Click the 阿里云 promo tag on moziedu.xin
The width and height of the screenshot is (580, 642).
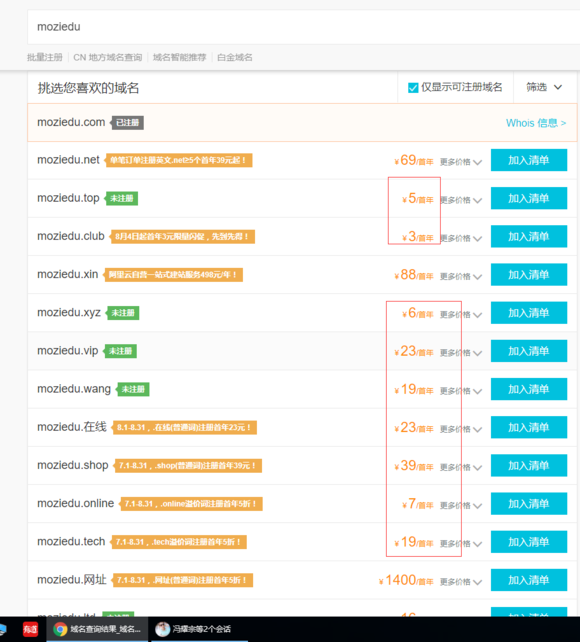pyautogui.click(x=172, y=275)
